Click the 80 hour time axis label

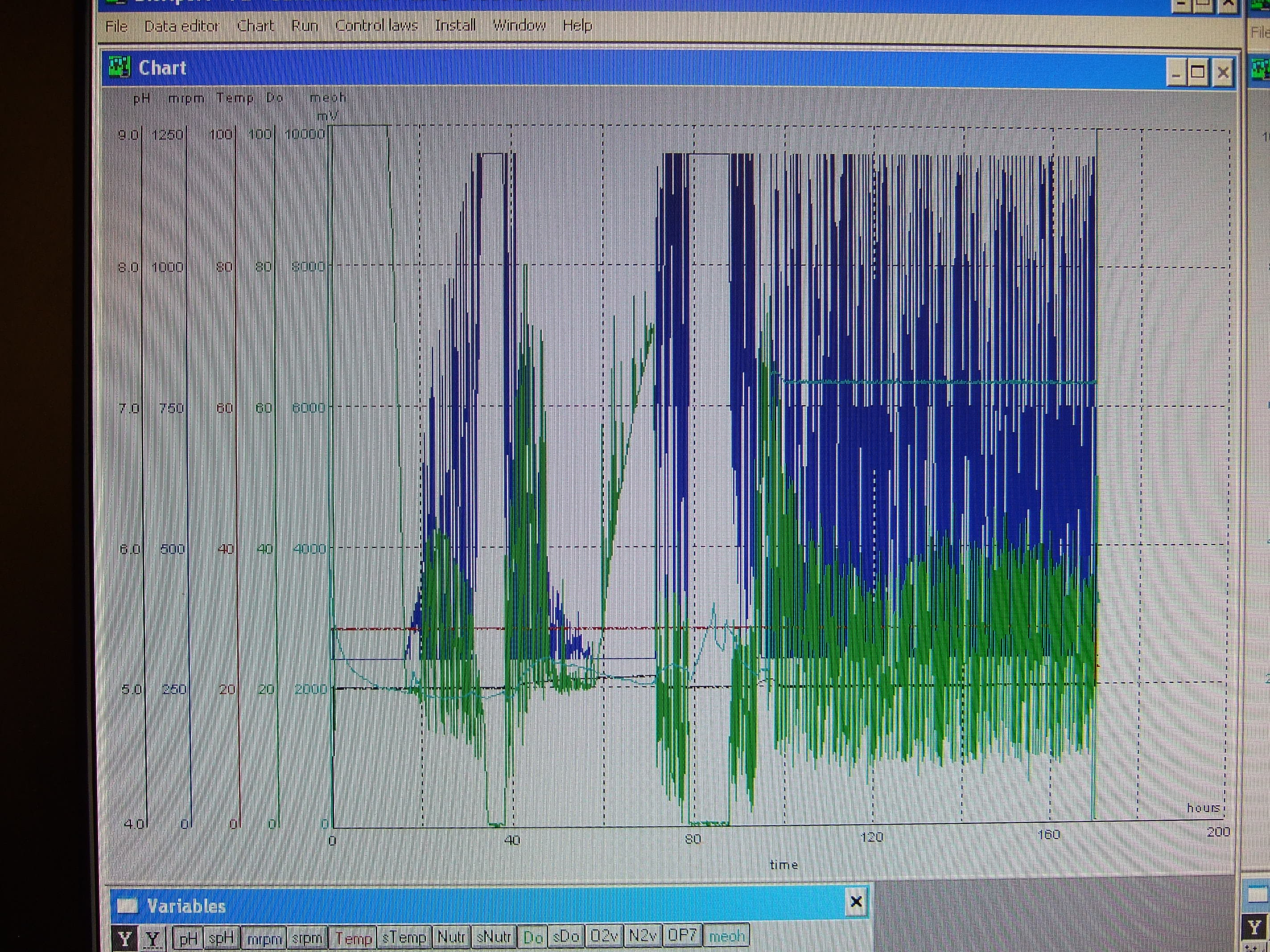(693, 840)
